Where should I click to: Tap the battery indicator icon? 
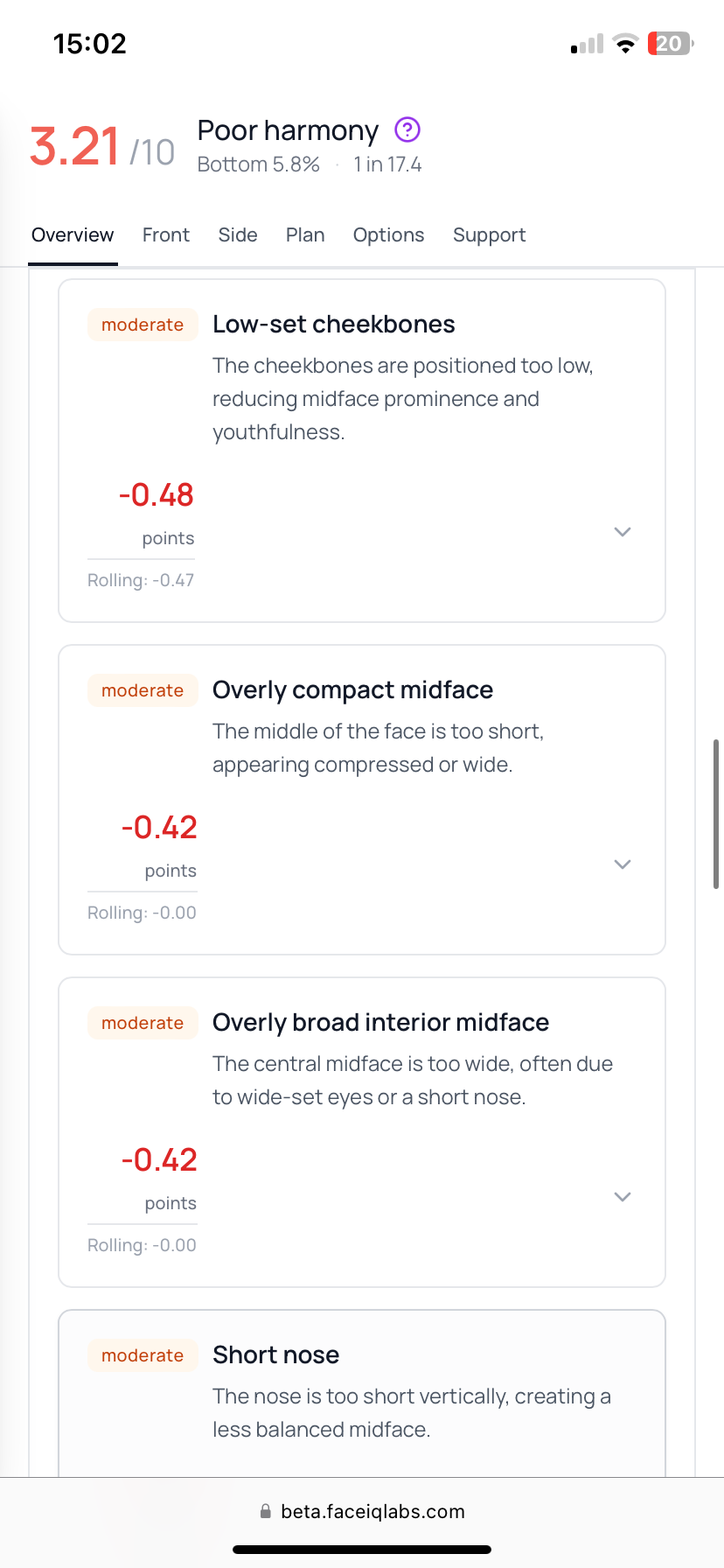tap(670, 44)
